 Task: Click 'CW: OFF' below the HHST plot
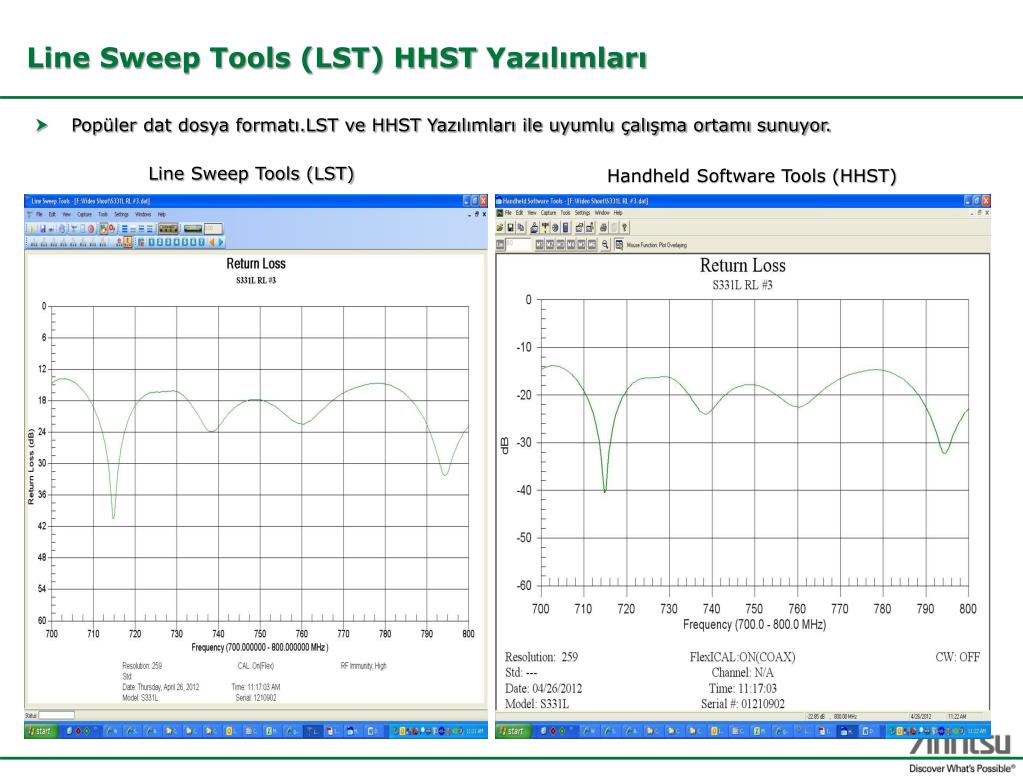(x=957, y=657)
